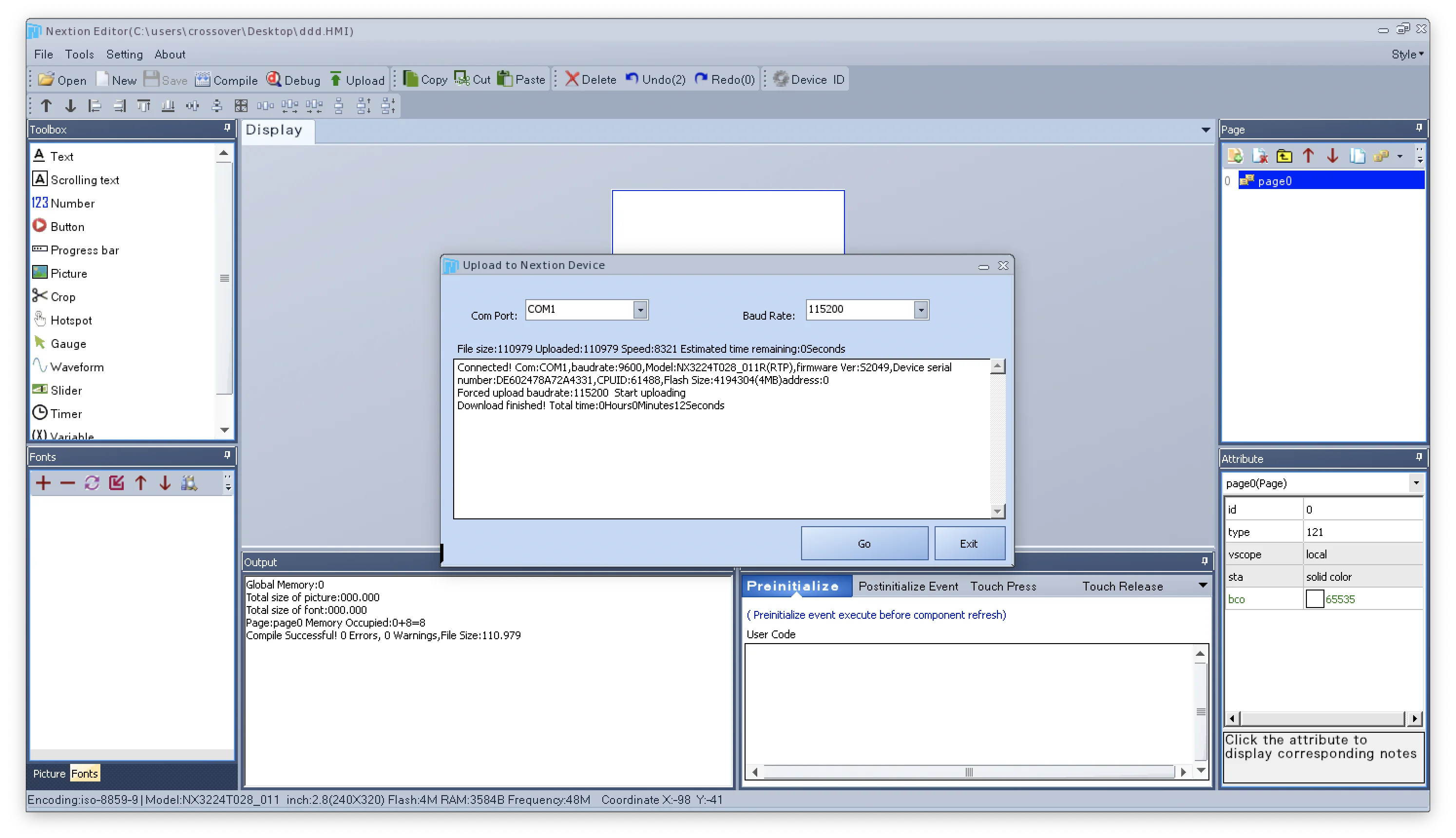
Task: Open the Tools menu
Action: tap(79, 54)
